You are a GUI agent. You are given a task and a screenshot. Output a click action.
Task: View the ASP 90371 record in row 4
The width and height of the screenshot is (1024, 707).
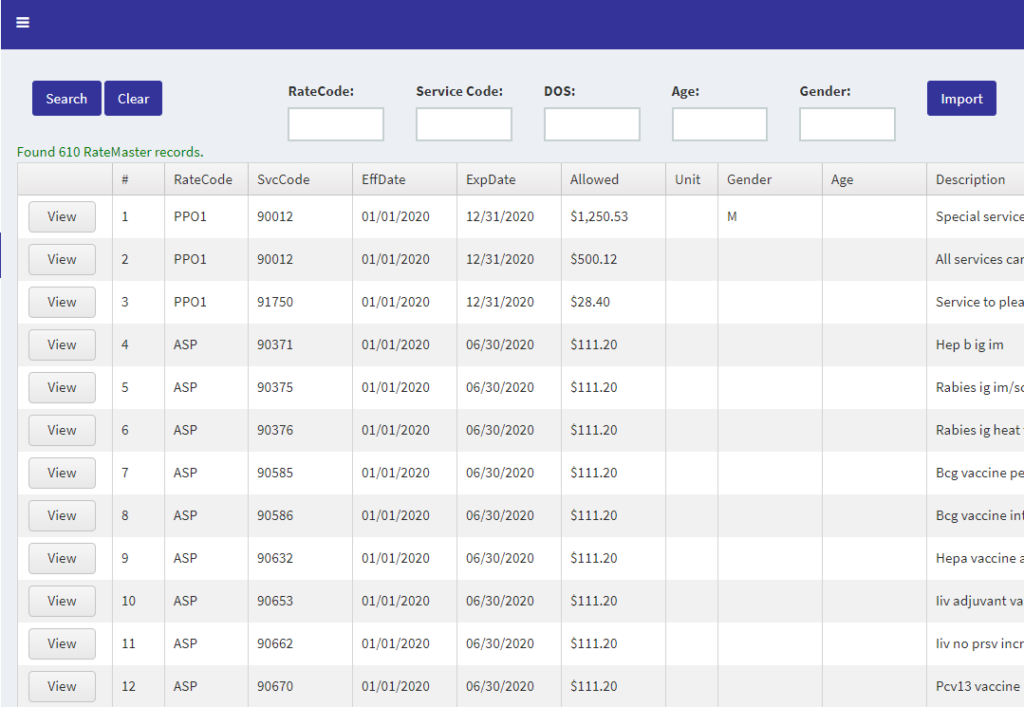point(62,345)
